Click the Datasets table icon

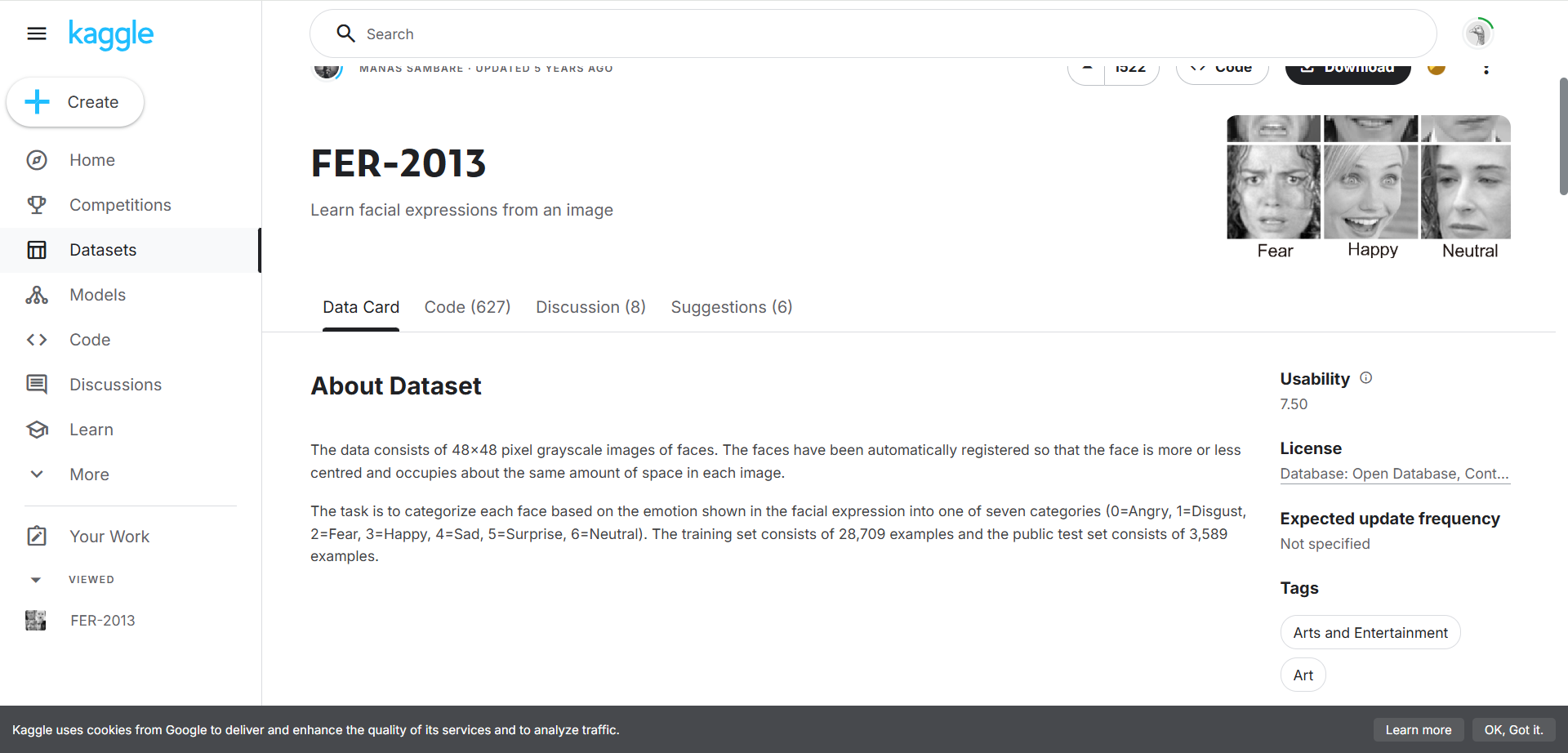pyautogui.click(x=37, y=250)
